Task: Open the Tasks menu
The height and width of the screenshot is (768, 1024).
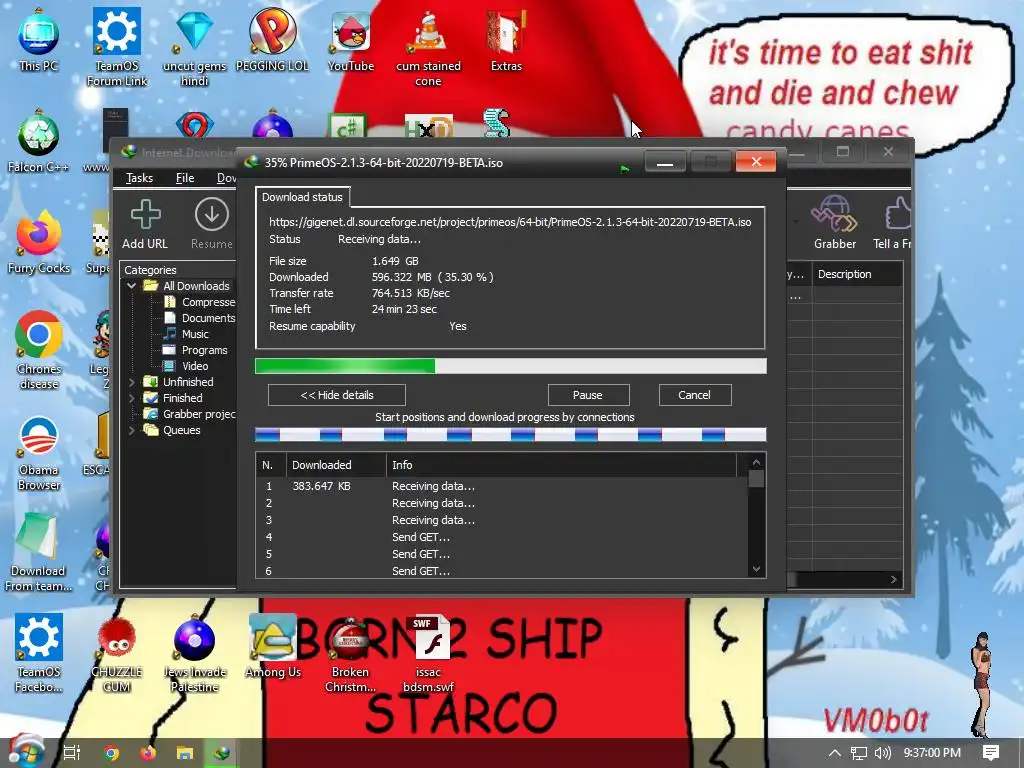Action: 139,178
